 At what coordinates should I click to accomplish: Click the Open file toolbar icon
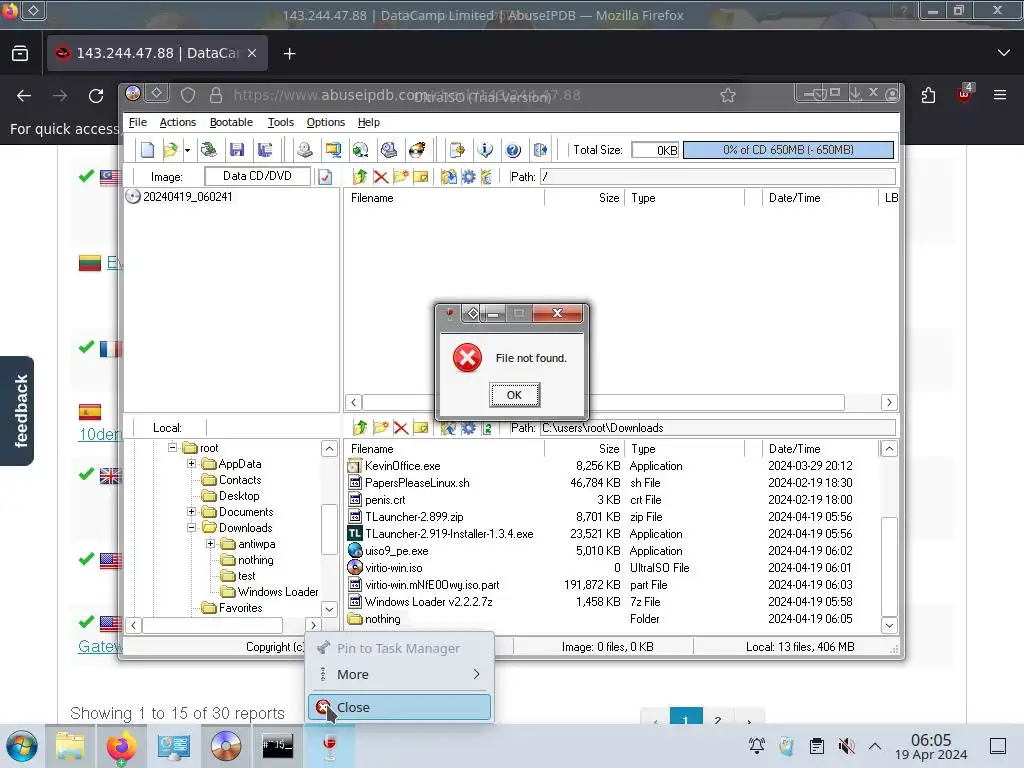170,150
